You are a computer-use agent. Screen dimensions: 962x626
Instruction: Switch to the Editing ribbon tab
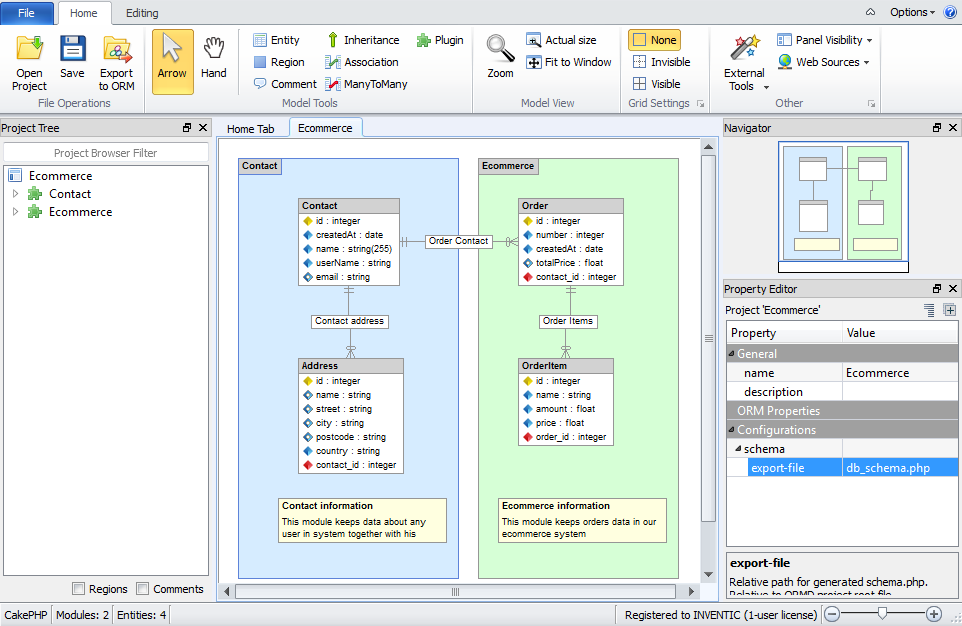tap(142, 13)
